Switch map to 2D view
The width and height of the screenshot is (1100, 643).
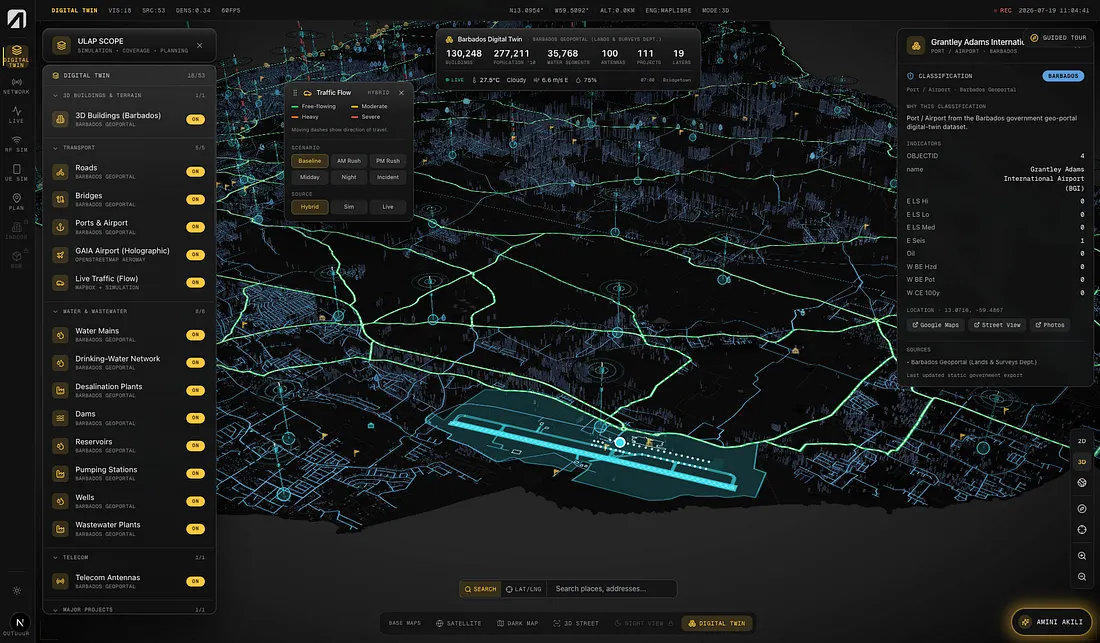(1082, 441)
